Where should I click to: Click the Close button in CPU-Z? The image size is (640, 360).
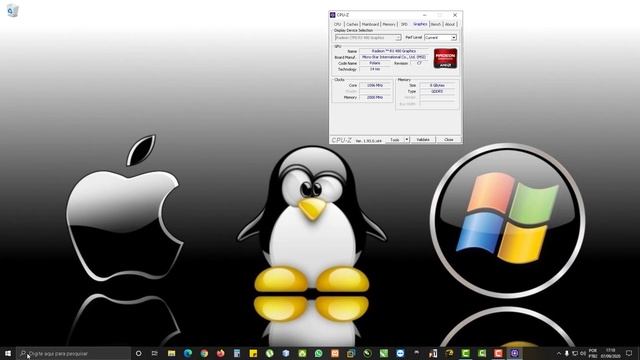[x=449, y=140]
